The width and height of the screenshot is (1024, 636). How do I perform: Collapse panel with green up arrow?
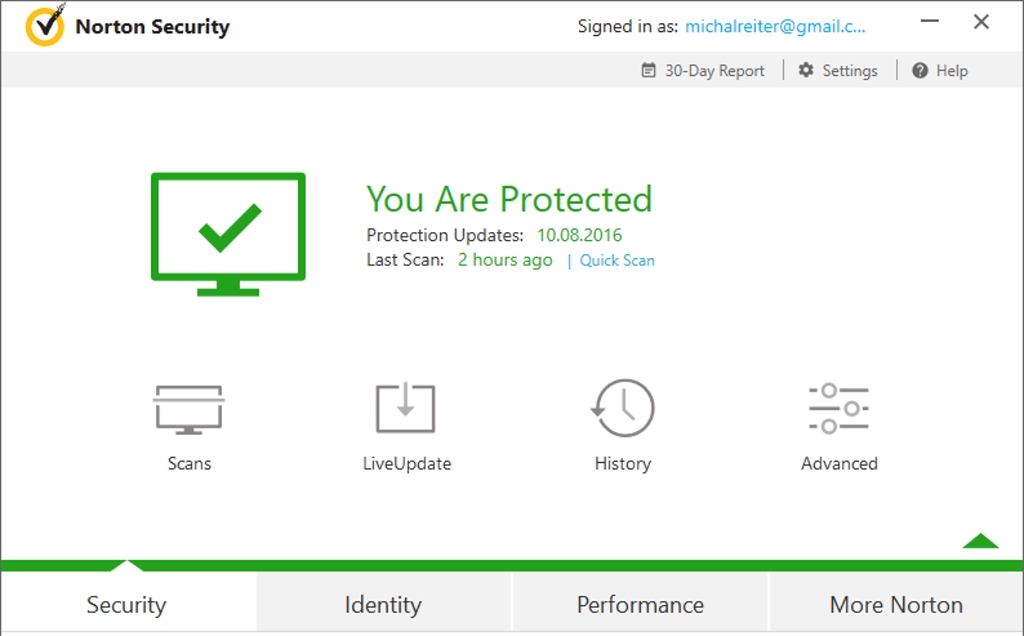[980, 541]
